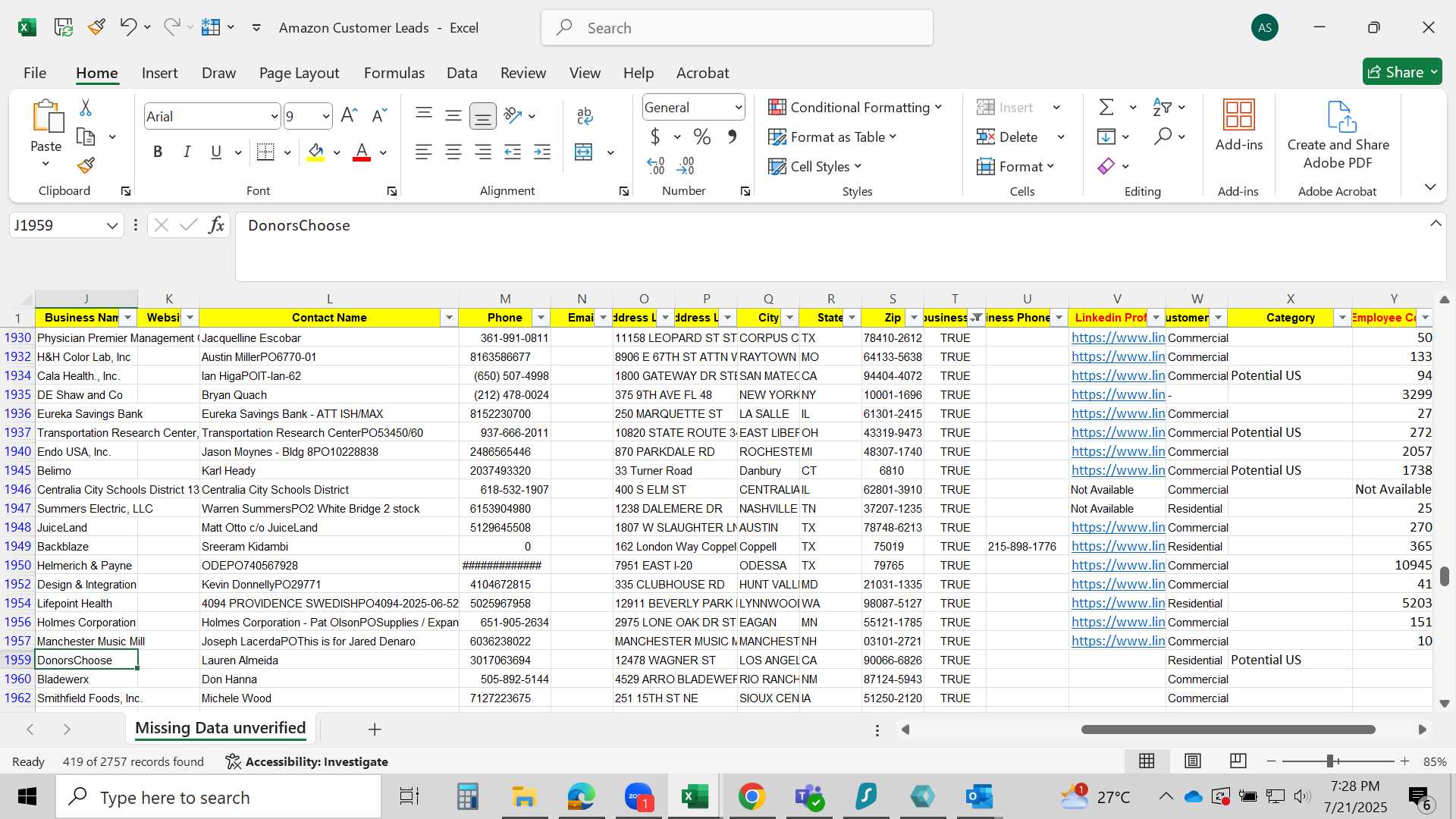The width and height of the screenshot is (1456, 819).
Task: Open the Name Box dropdown arrow
Action: [x=112, y=225]
